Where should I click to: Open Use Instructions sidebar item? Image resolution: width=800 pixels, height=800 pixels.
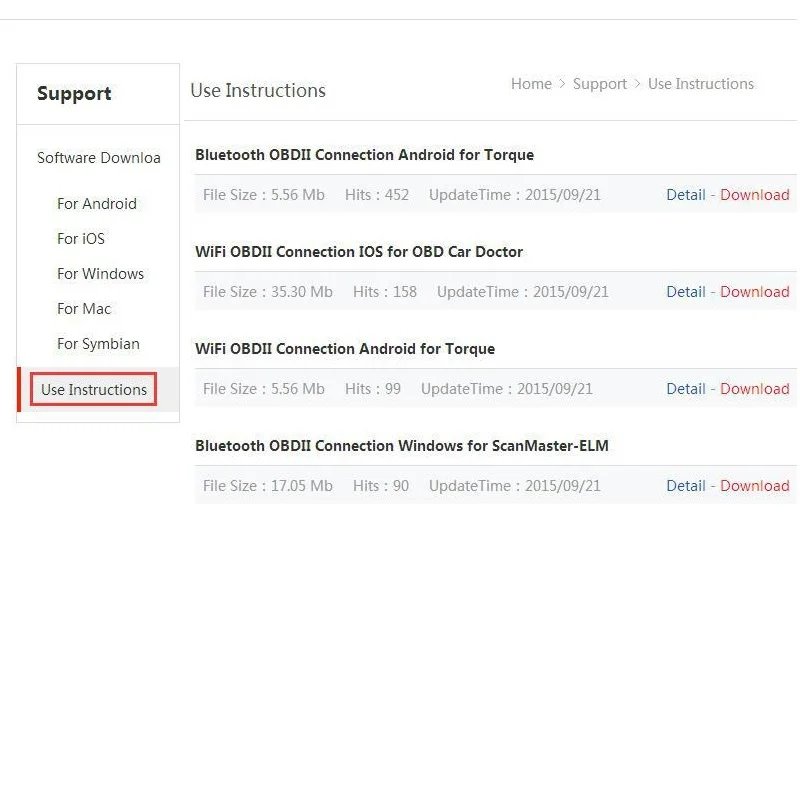point(94,389)
